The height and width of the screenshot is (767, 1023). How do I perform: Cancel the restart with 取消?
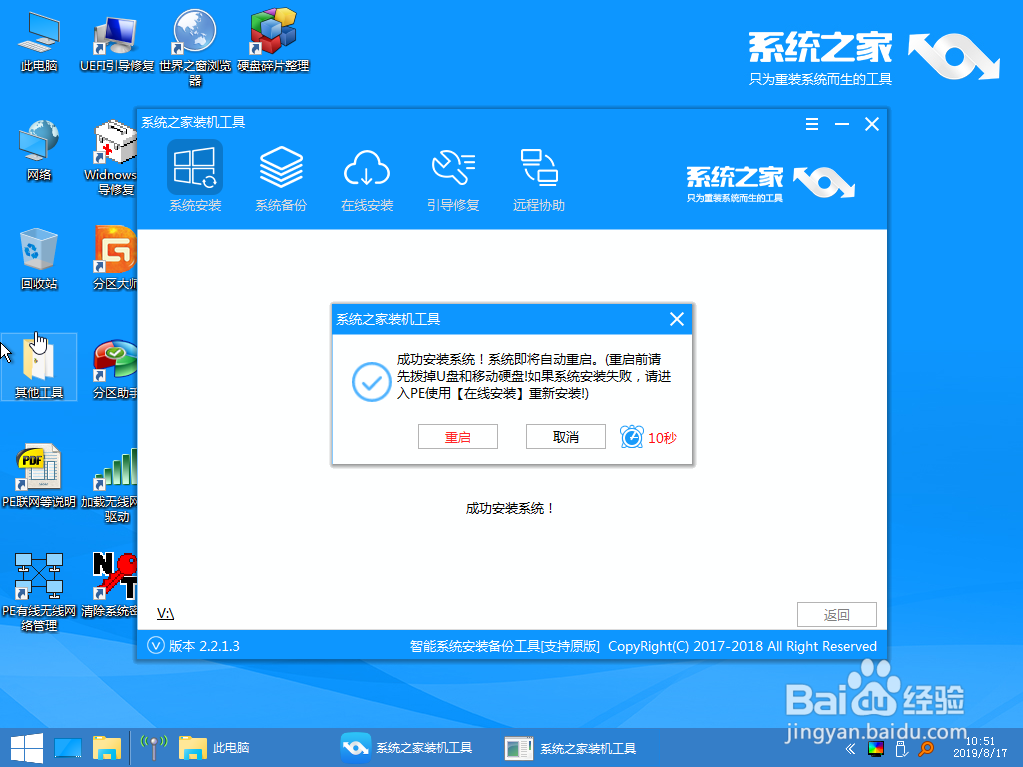[x=565, y=436]
